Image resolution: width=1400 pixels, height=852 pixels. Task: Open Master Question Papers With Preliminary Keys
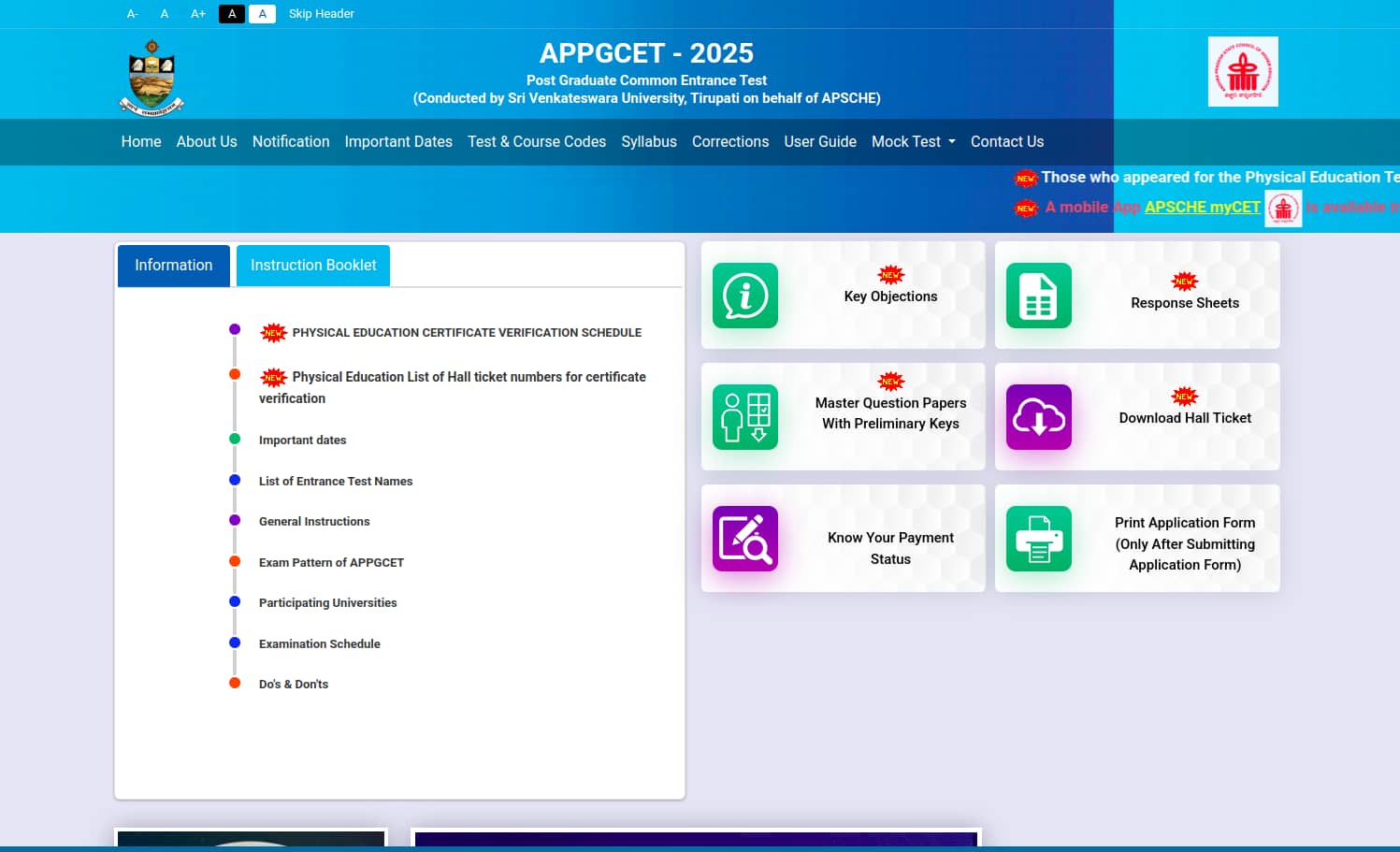click(890, 413)
